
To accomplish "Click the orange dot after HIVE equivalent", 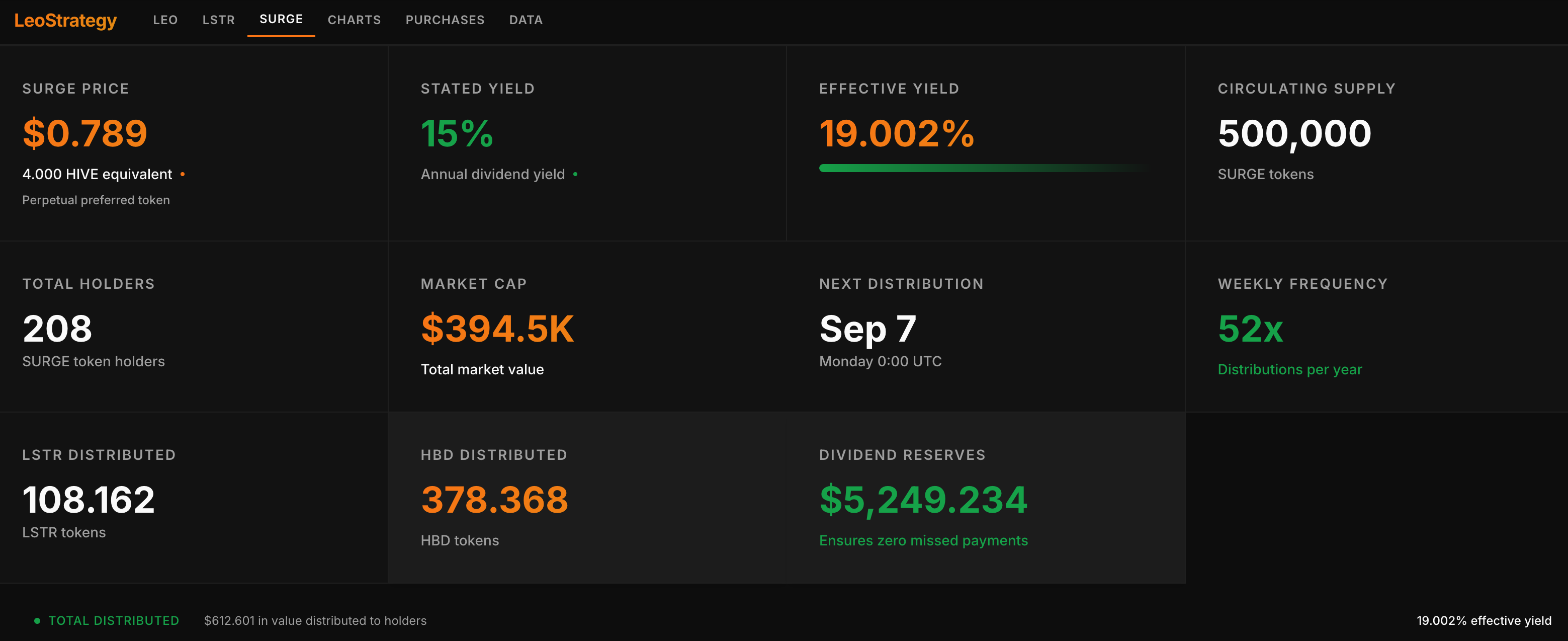I will [183, 175].
